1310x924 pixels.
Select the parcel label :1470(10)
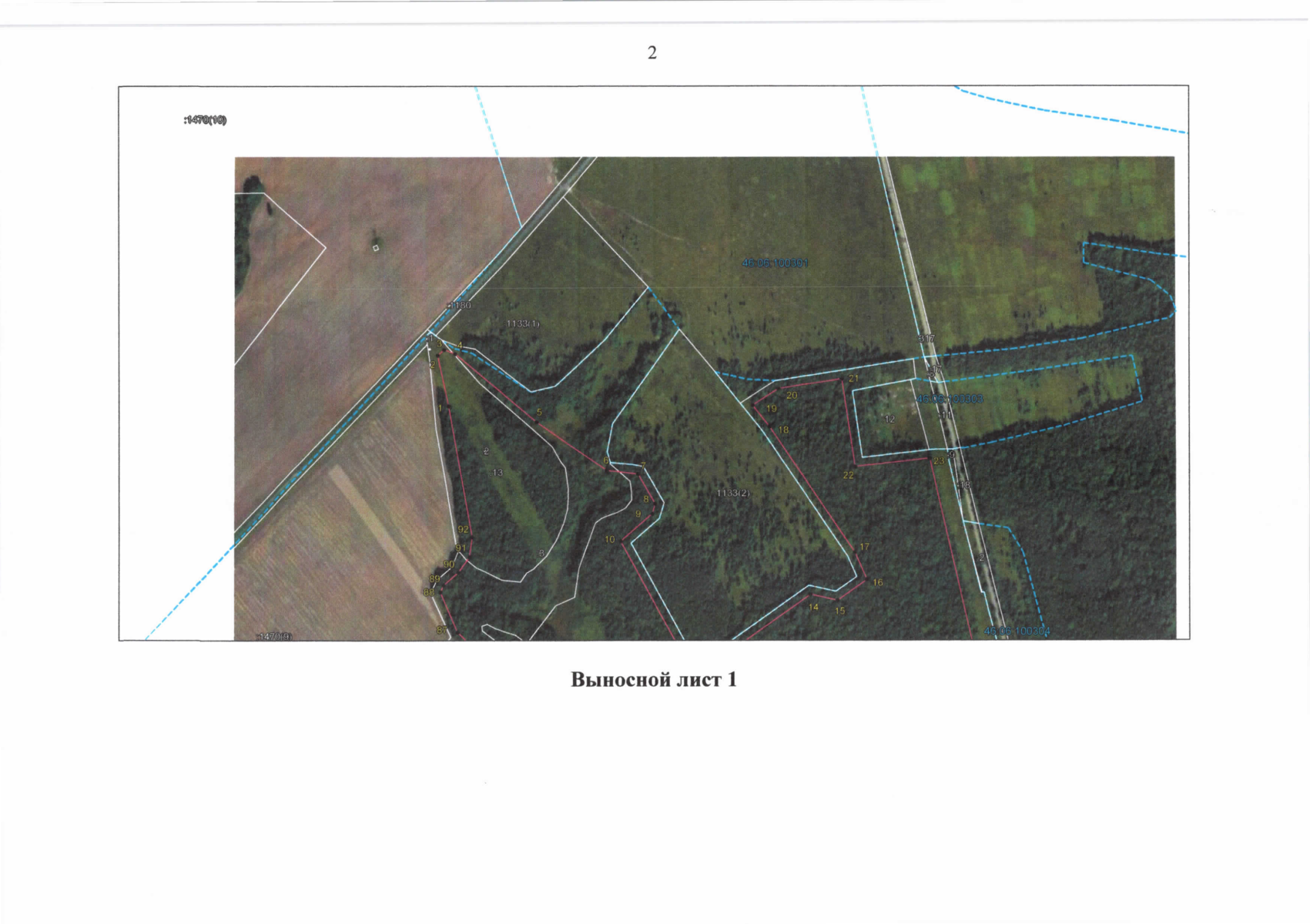coord(206,120)
